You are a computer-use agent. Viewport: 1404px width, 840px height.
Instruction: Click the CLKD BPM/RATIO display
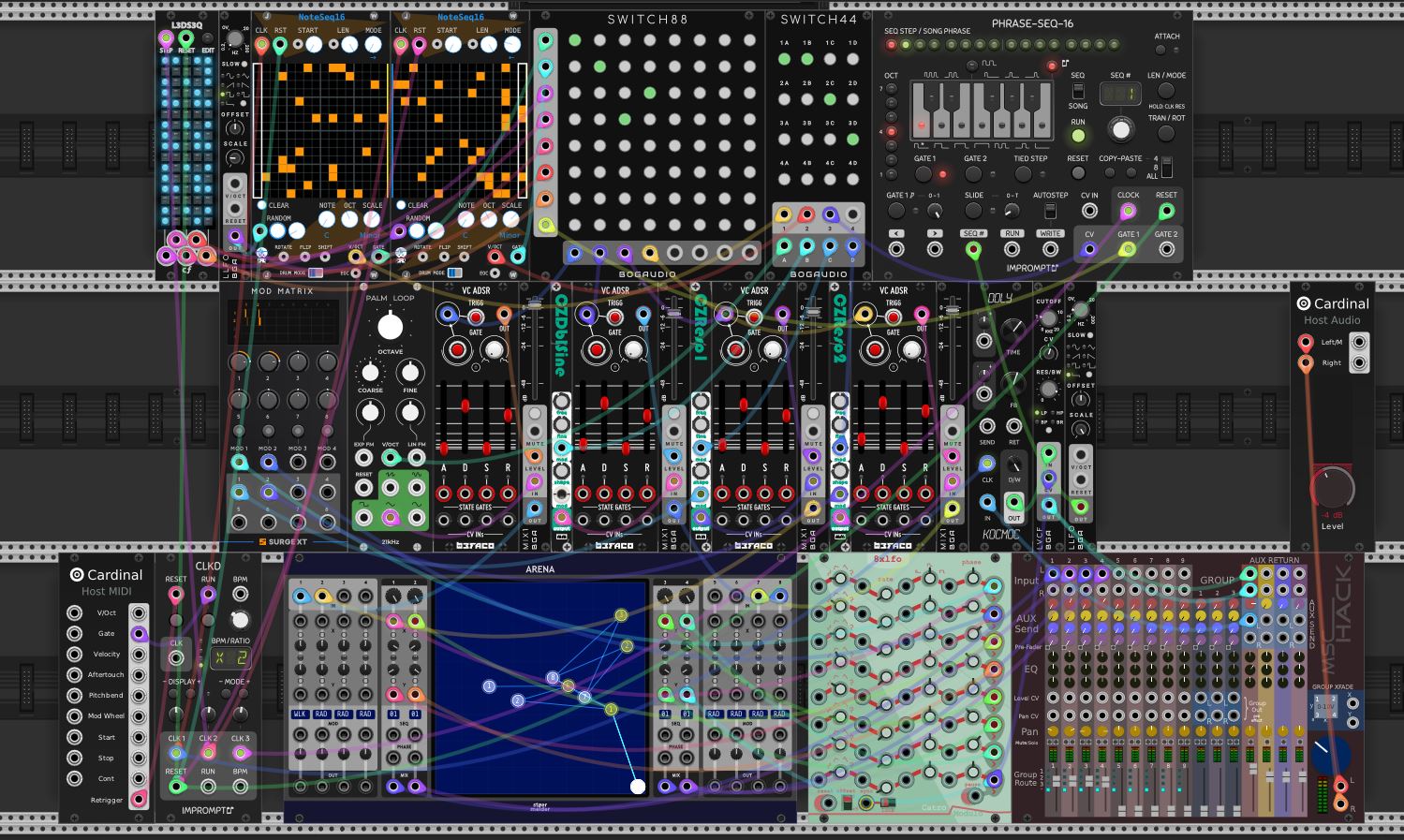click(230, 658)
